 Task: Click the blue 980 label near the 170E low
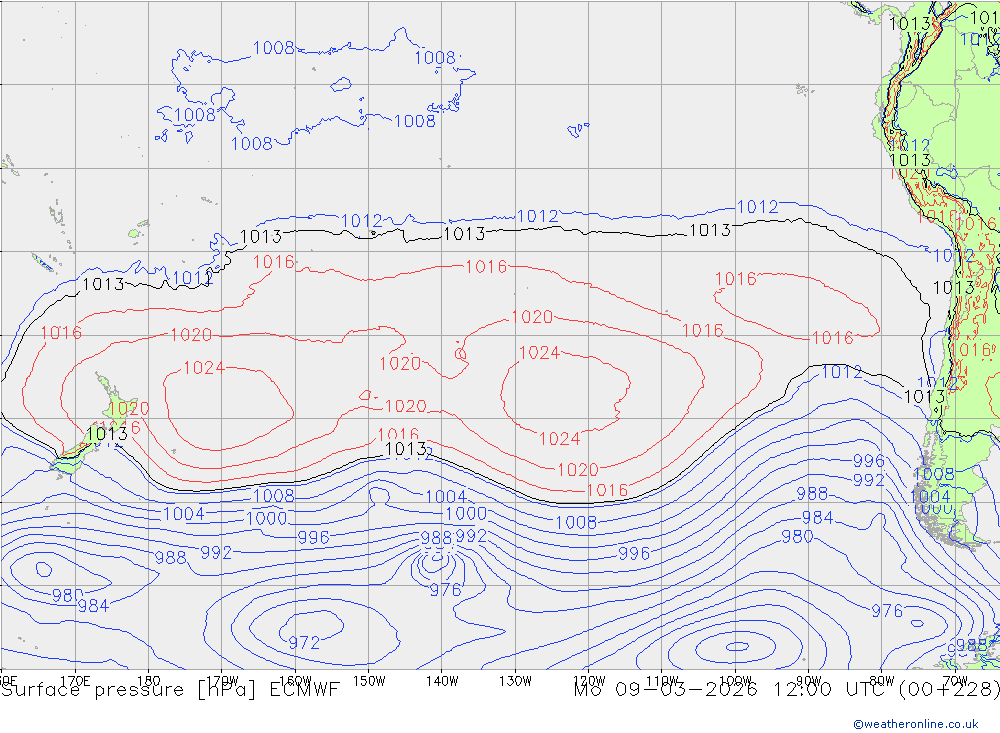tap(68, 595)
